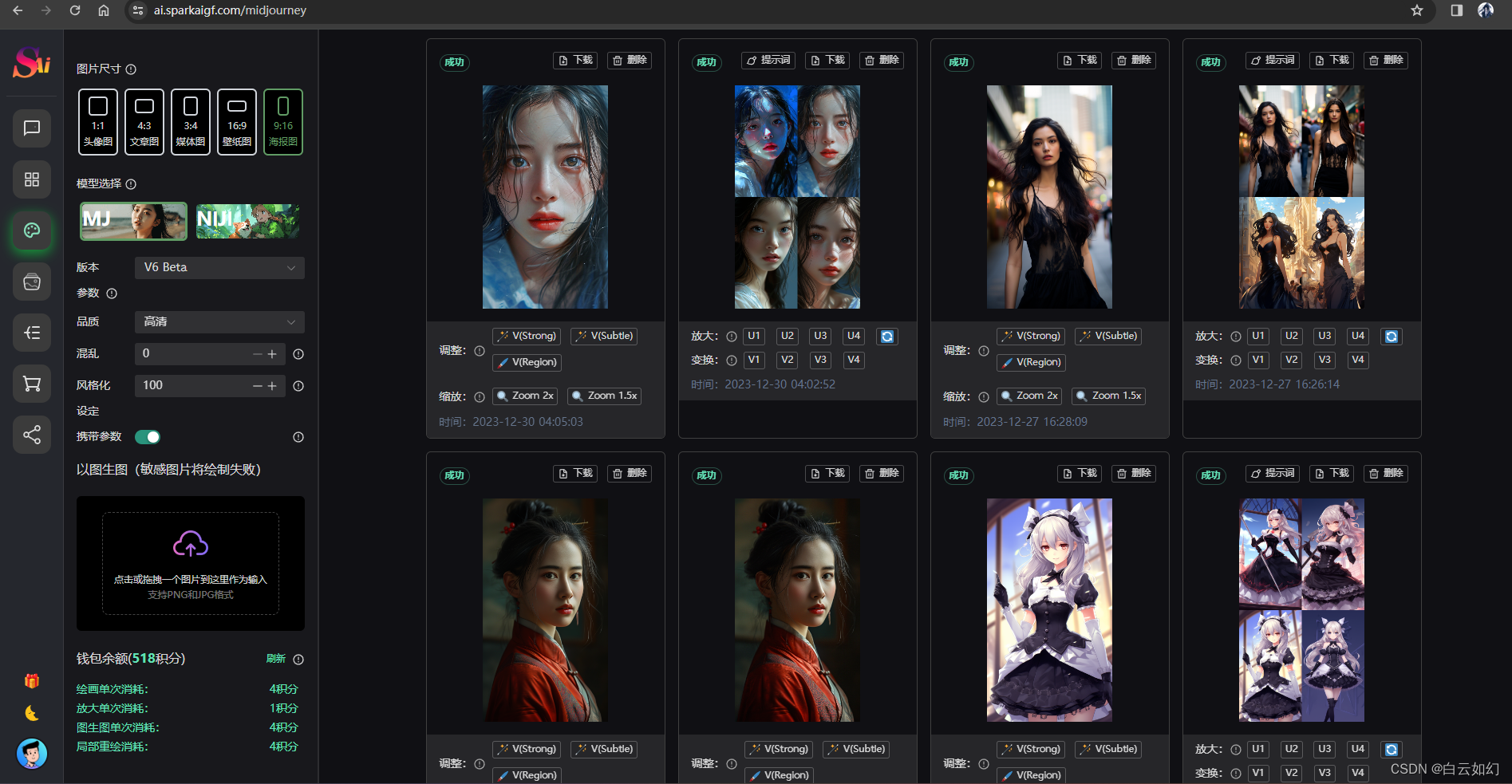Viewport: 1512px width, 784px height.
Task: Select the 3:4 媒体图 size option
Action: click(191, 122)
